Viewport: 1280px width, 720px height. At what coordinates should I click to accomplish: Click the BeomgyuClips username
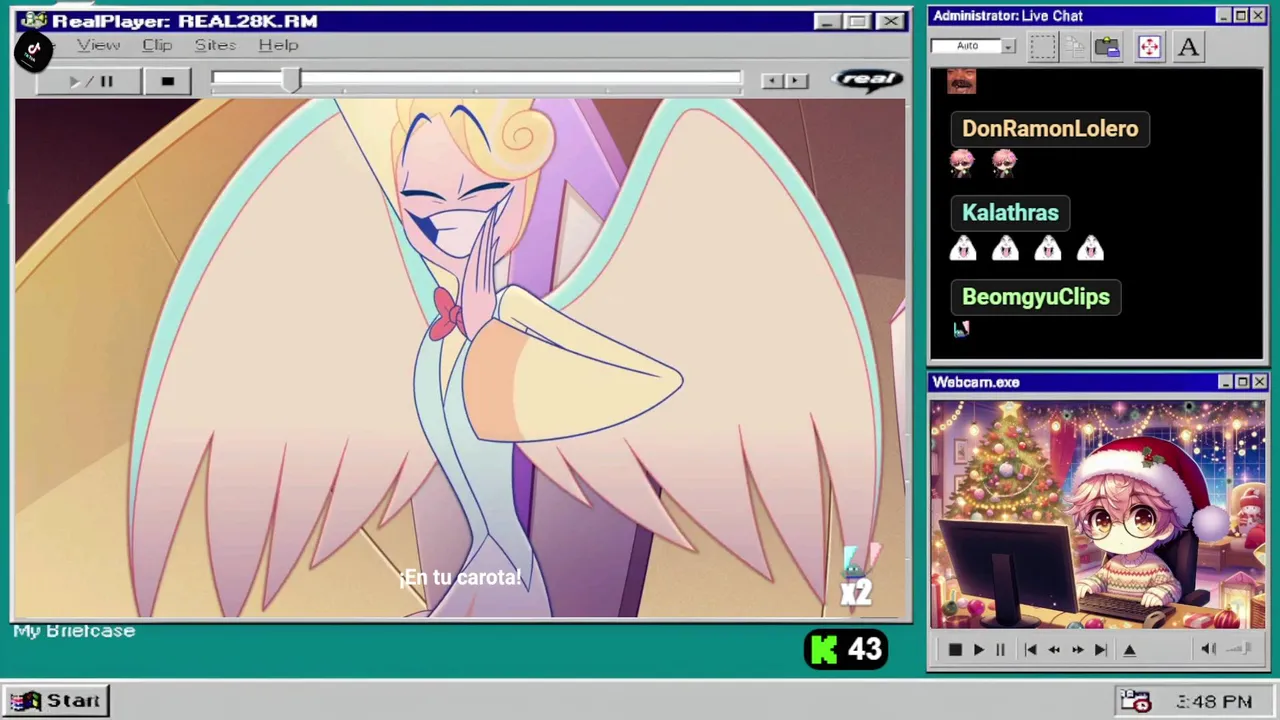tap(1036, 297)
